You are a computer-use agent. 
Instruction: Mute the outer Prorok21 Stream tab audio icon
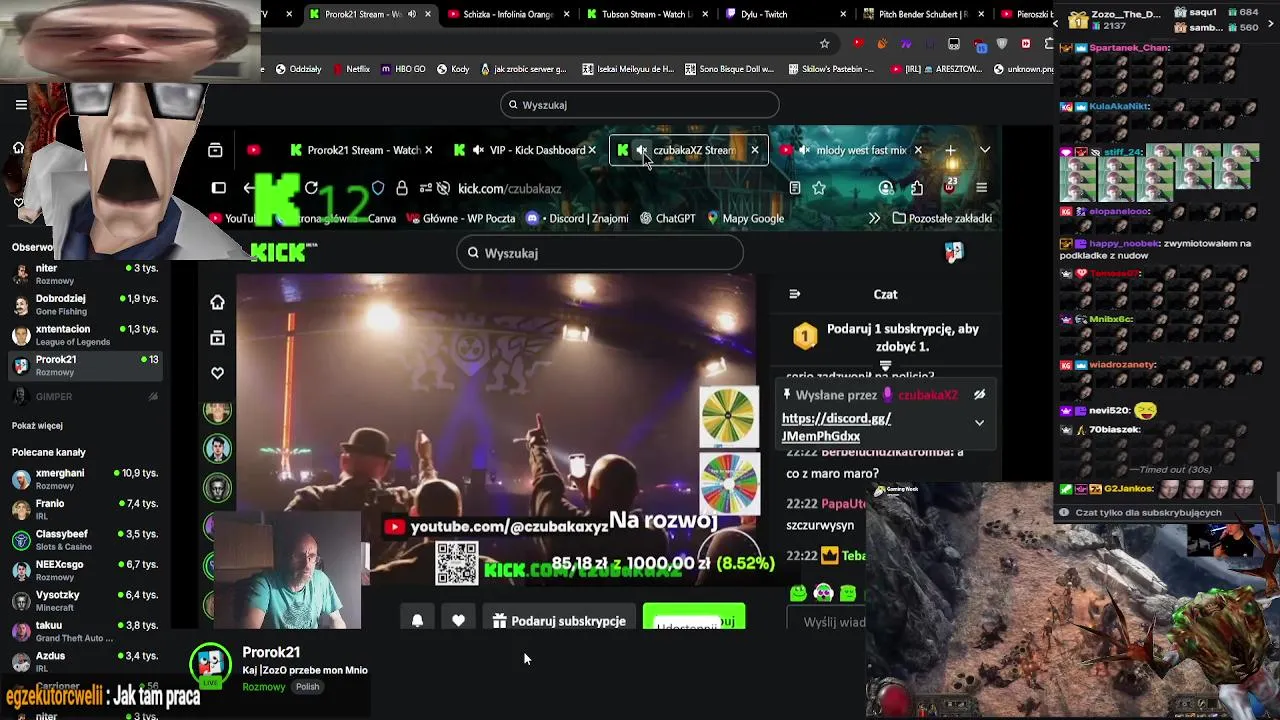coord(411,14)
